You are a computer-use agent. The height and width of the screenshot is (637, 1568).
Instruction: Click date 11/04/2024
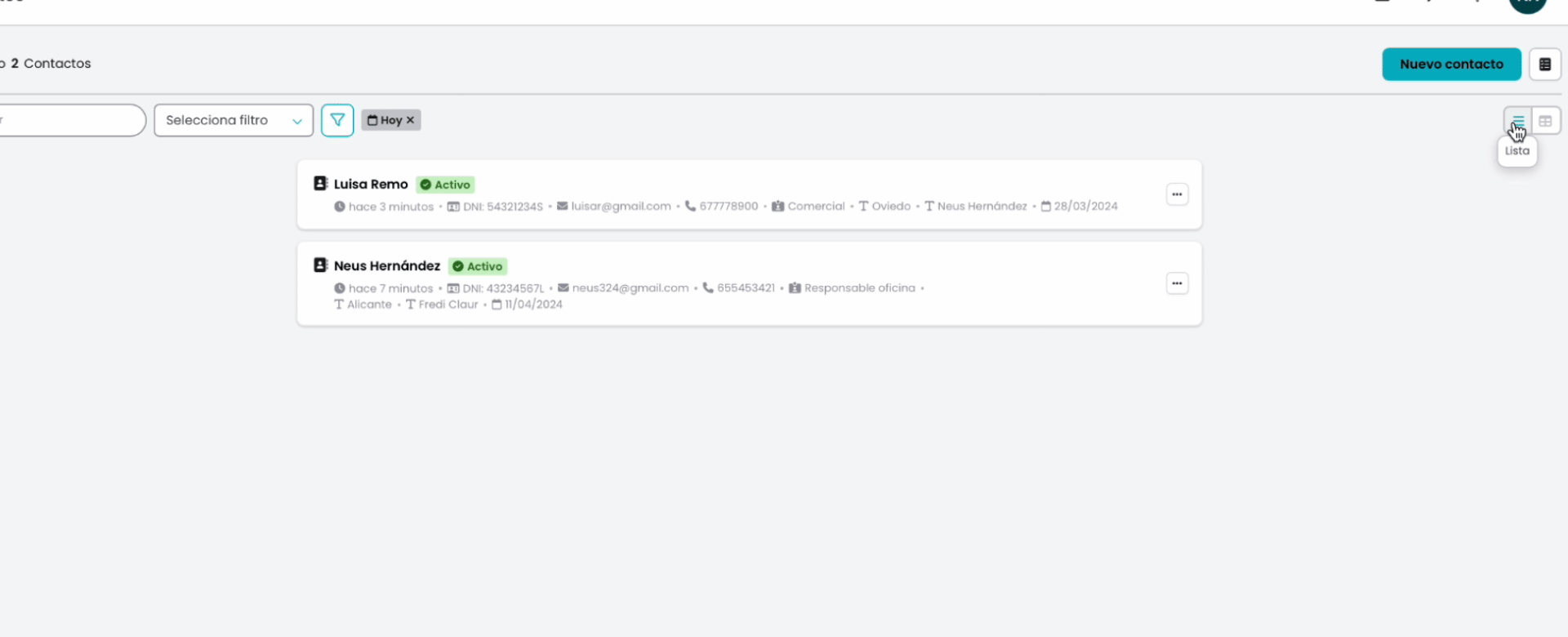533,305
